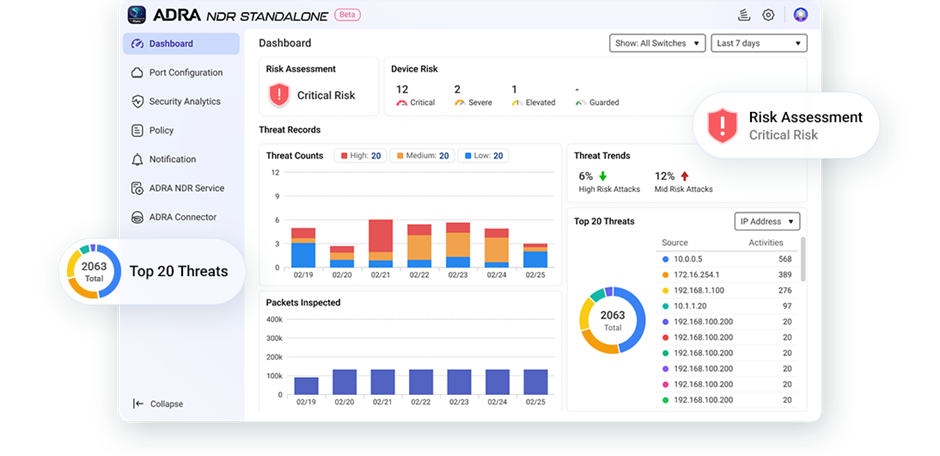This screenshot has height=456, width=940.
Task: Click the Notification bell icon
Action: coord(138,160)
